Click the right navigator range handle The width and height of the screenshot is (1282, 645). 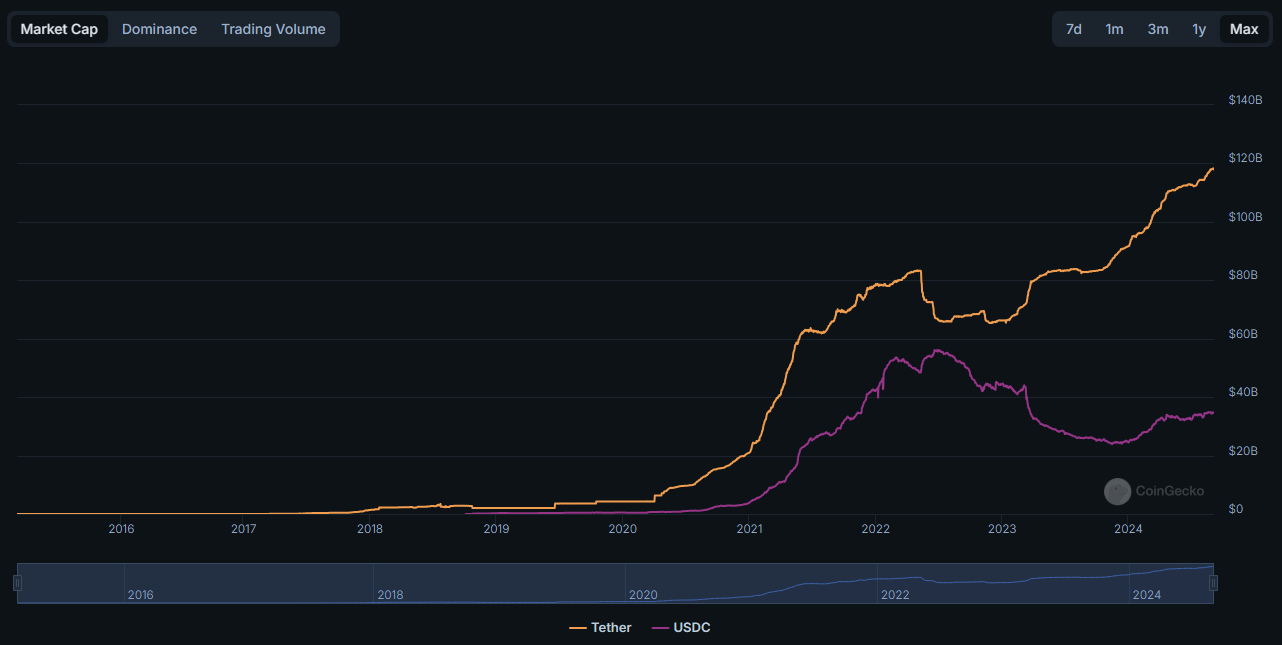(x=1213, y=583)
